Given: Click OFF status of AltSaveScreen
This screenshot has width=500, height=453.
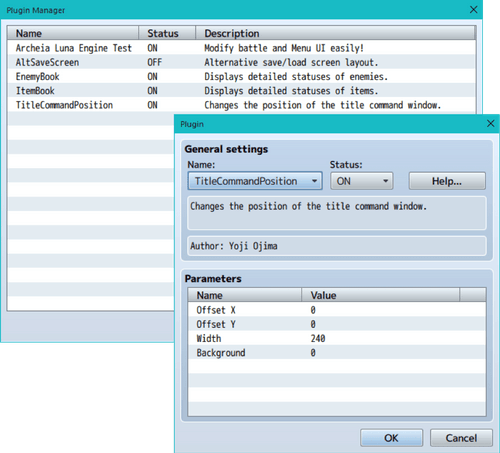Looking at the screenshot, I should [x=155, y=62].
